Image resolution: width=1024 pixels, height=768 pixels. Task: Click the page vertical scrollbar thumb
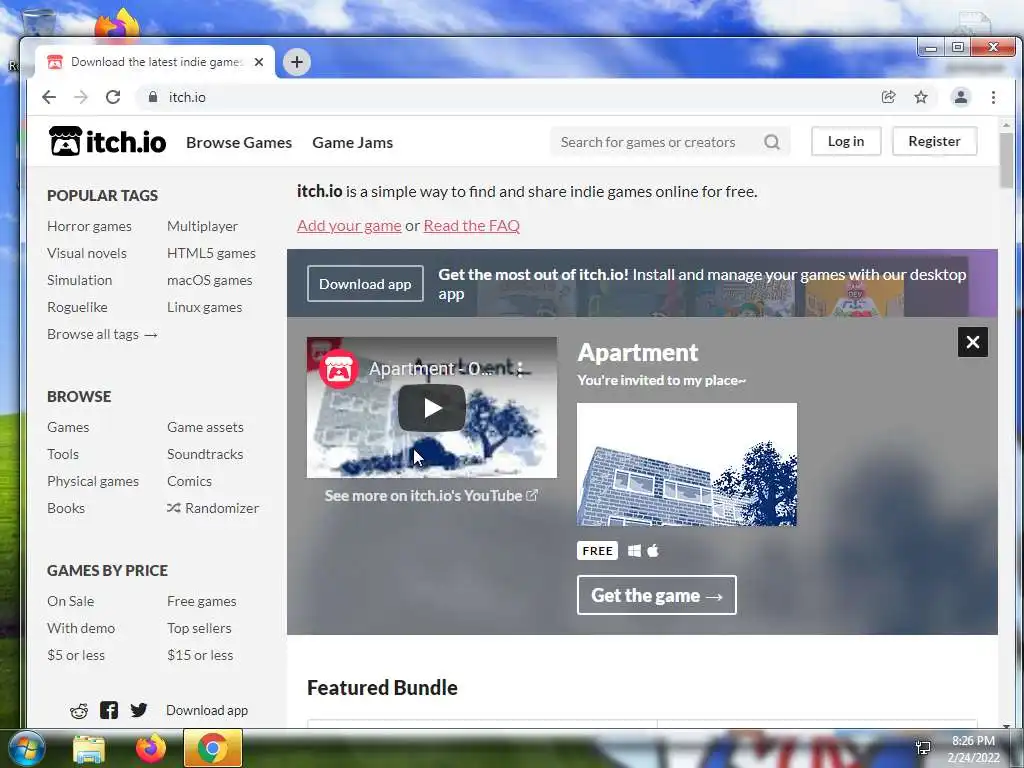1006,160
